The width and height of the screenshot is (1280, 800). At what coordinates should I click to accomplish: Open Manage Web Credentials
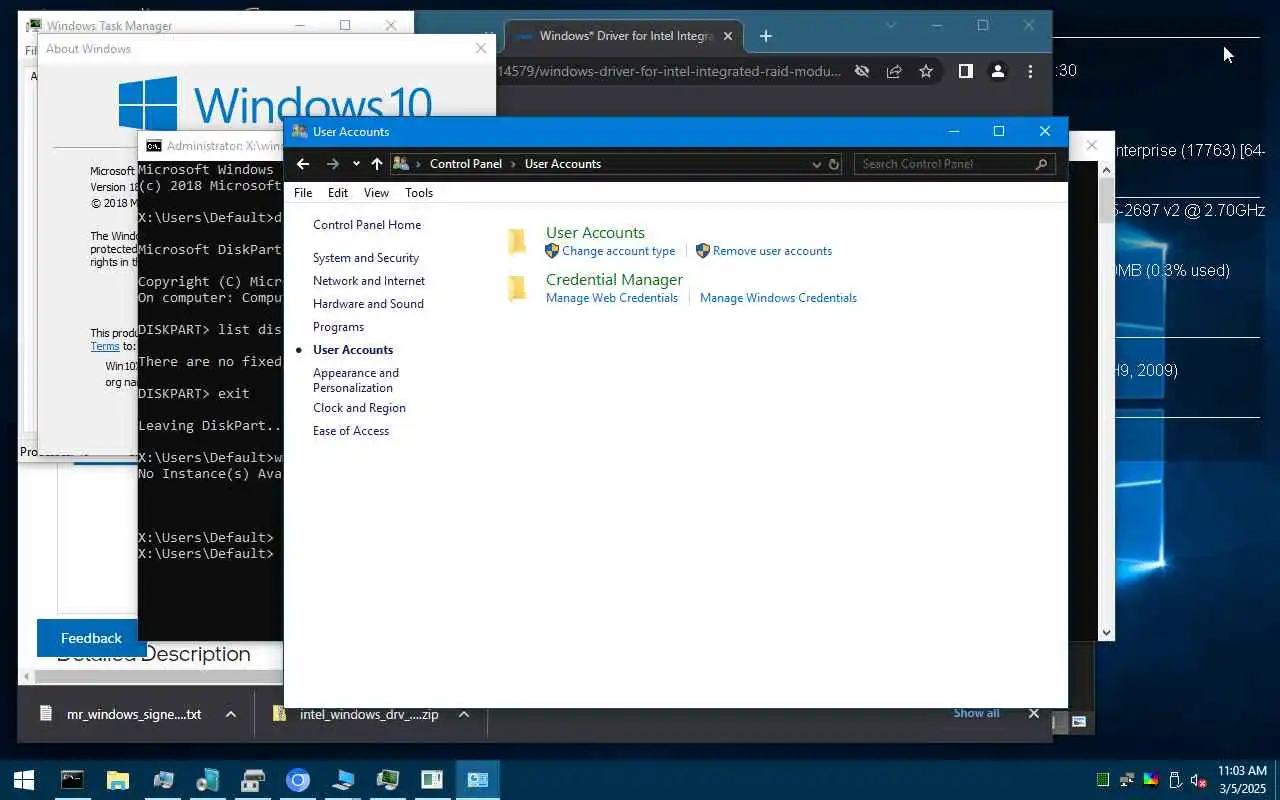[612, 298]
